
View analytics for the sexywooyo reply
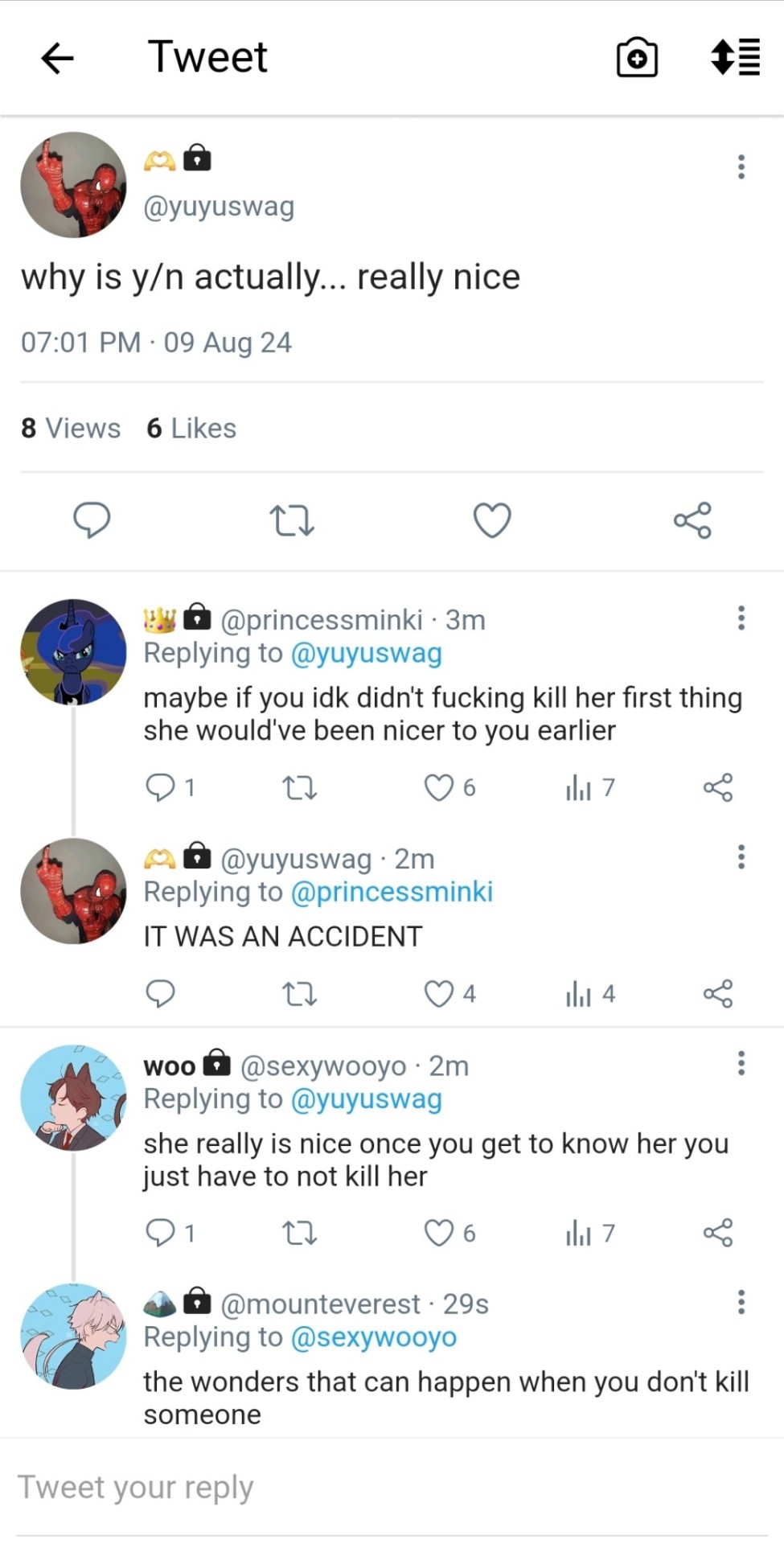coord(579,1233)
